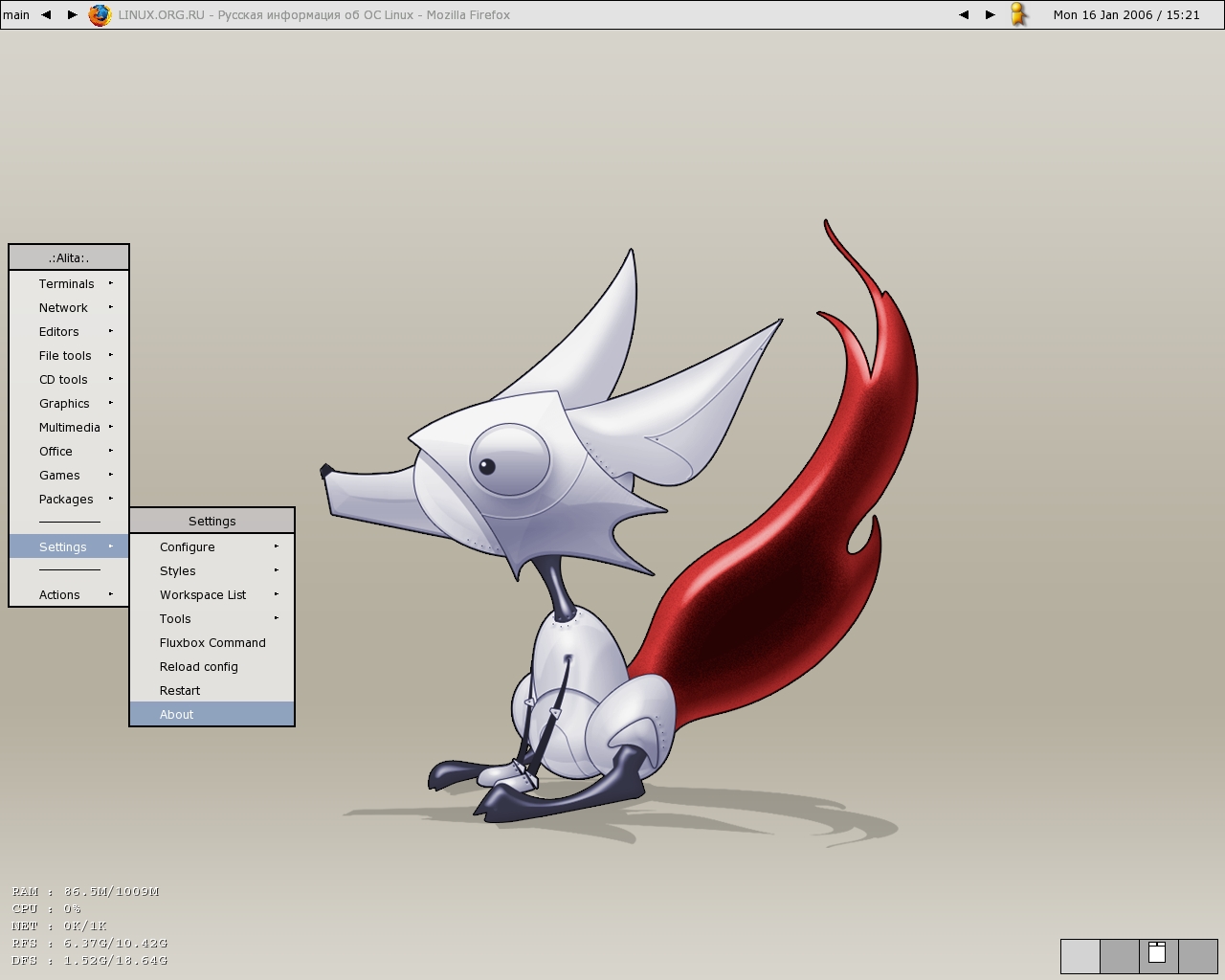Click the .:Alita:. menu title
This screenshot has height=980, width=1225.
click(x=69, y=257)
